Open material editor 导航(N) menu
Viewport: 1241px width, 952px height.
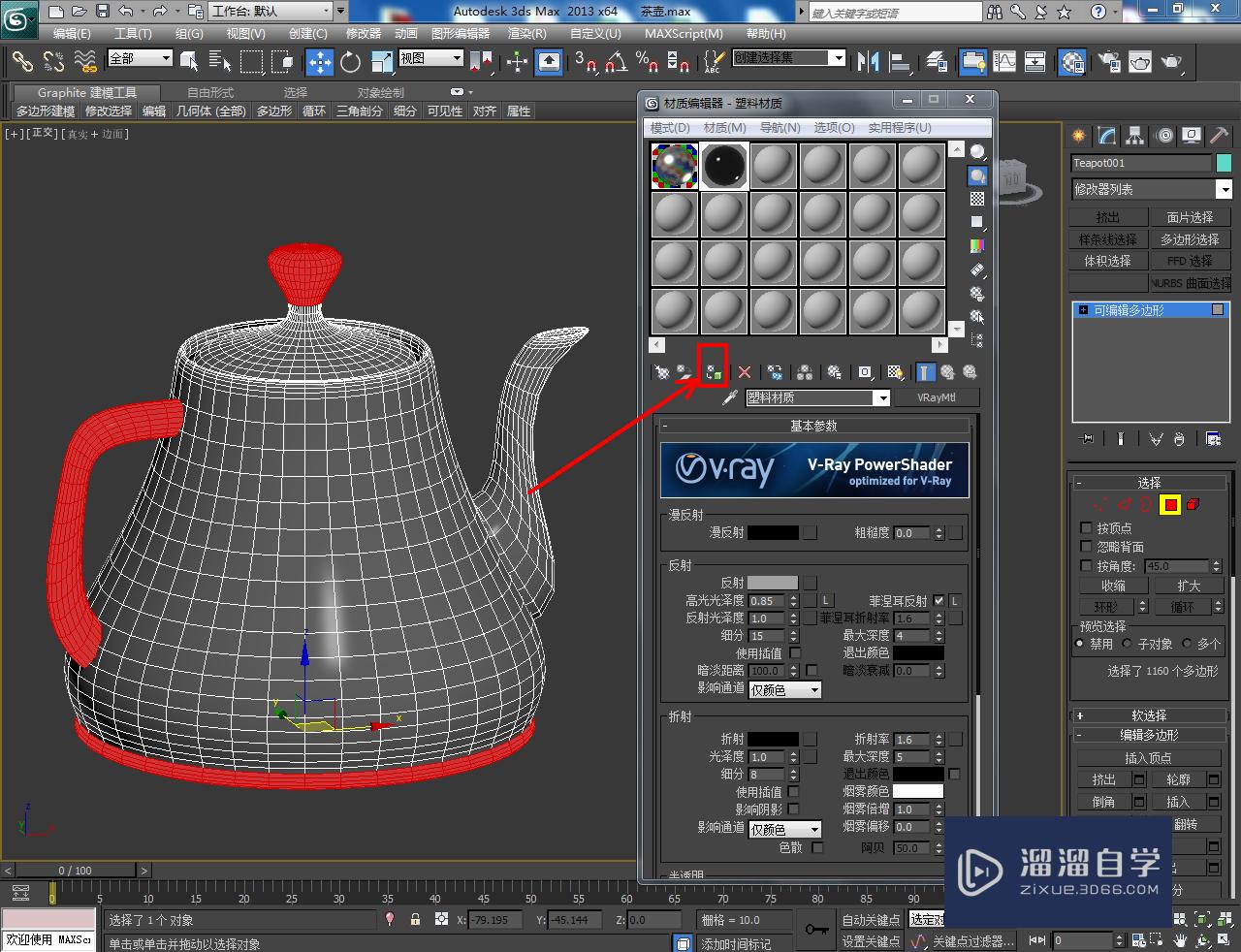780,128
